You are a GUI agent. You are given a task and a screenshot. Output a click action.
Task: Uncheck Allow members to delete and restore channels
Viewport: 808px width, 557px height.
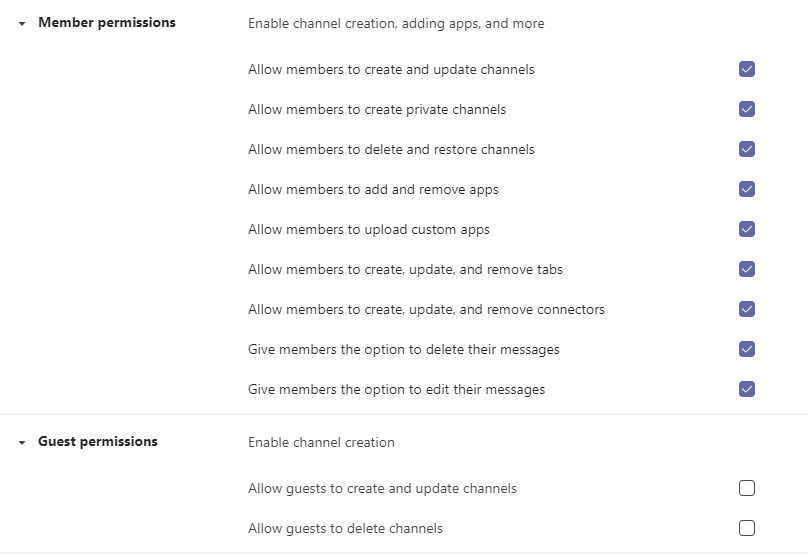pyautogui.click(x=747, y=149)
